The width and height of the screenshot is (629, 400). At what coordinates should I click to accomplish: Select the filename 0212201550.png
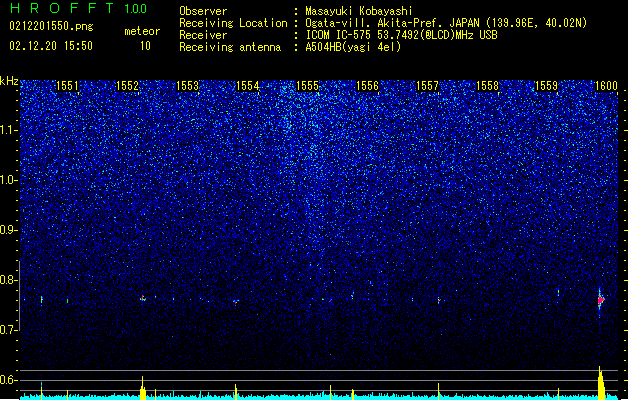click(x=51, y=26)
